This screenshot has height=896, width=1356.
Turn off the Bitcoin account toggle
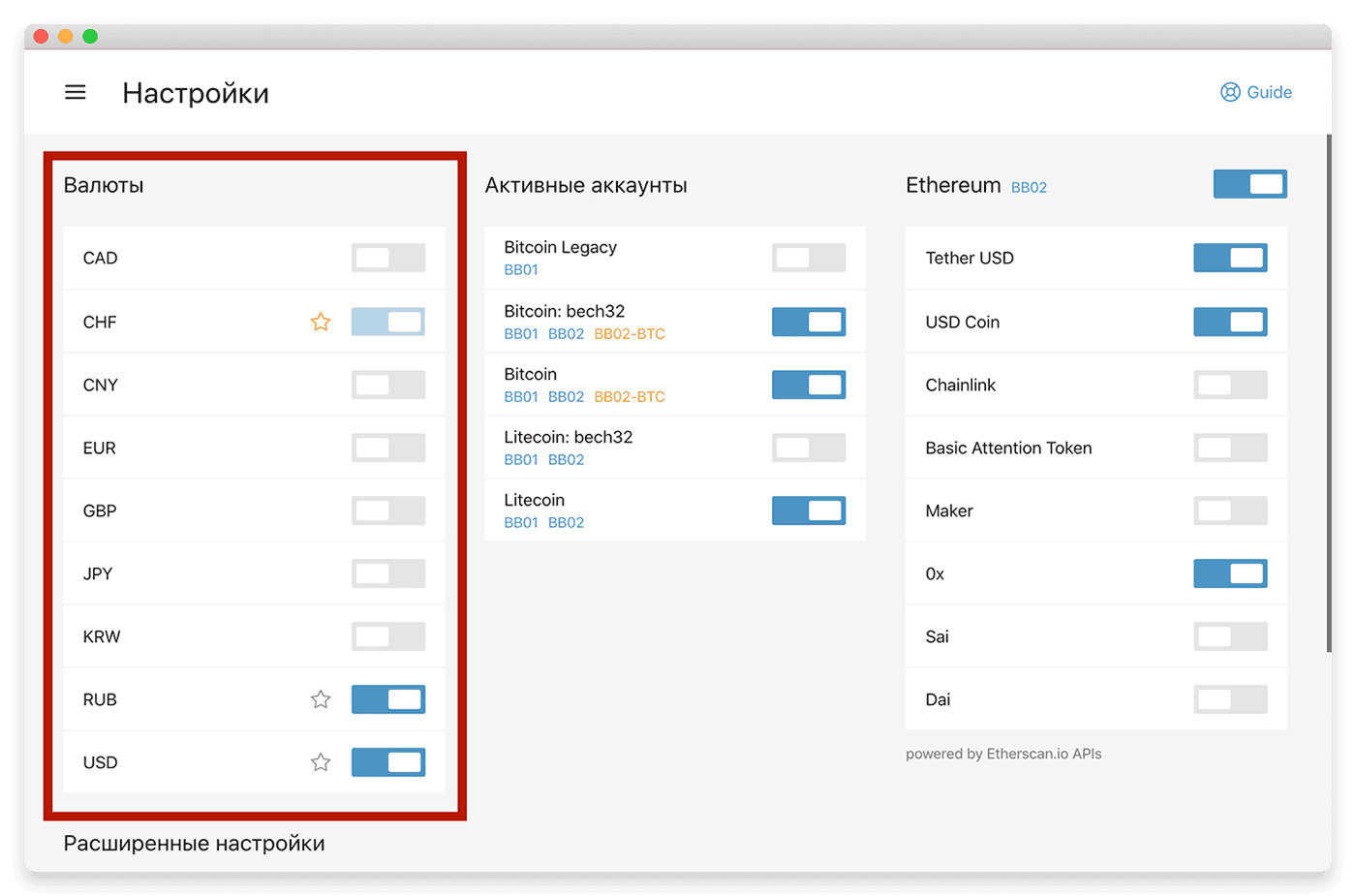click(809, 385)
